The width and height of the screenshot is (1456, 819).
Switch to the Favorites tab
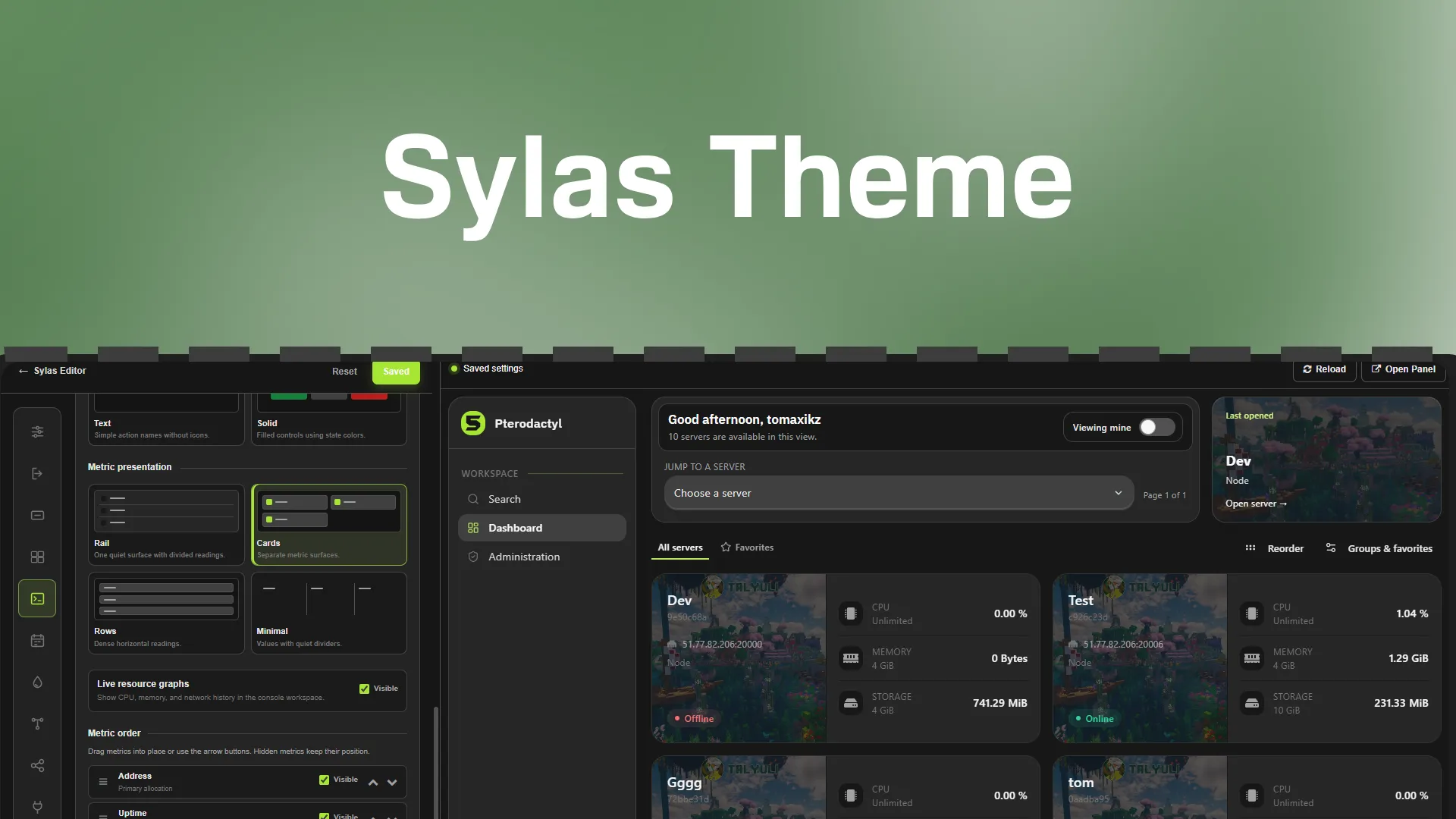747,548
